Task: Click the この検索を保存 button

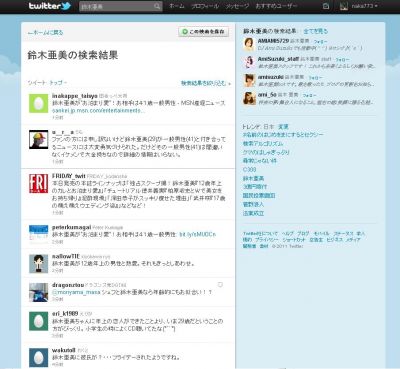Action: (204, 32)
